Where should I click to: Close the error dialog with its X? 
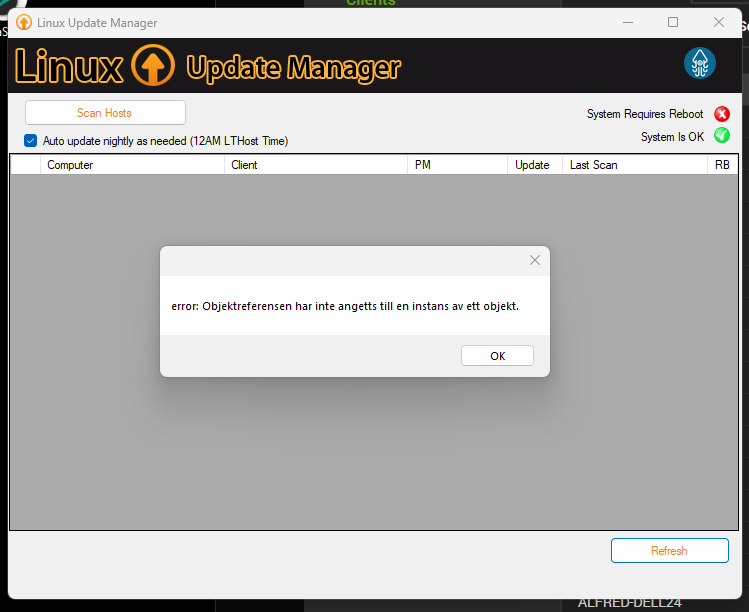(x=535, y=260)
